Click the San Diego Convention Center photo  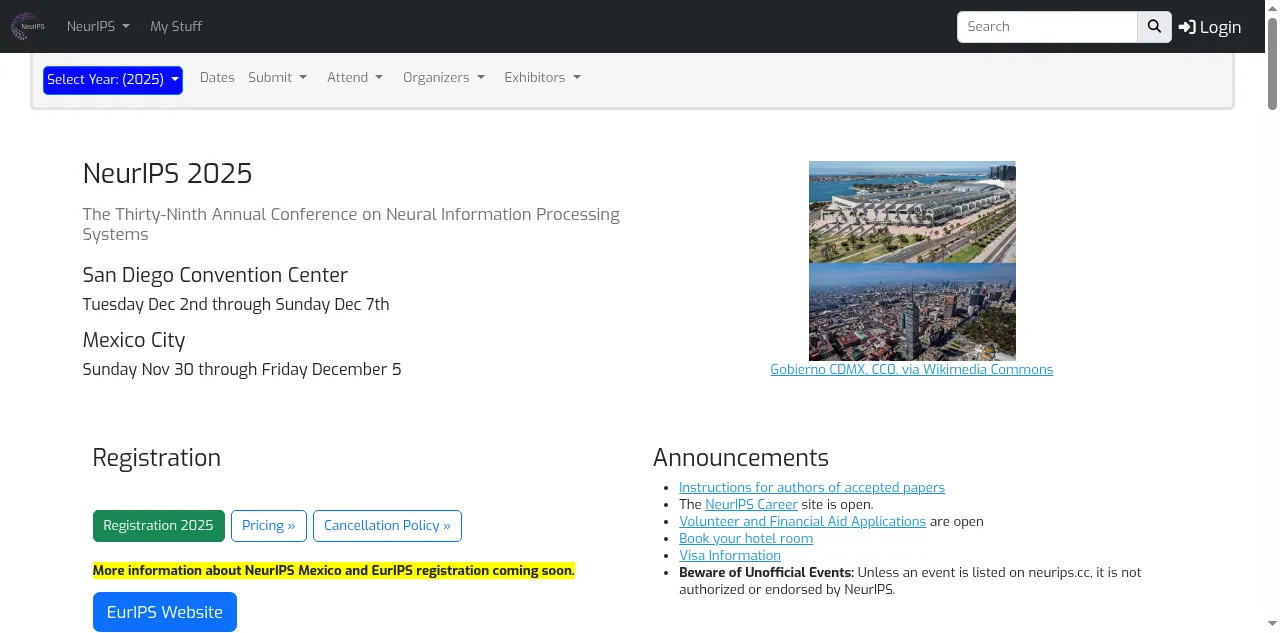(912, 212)
